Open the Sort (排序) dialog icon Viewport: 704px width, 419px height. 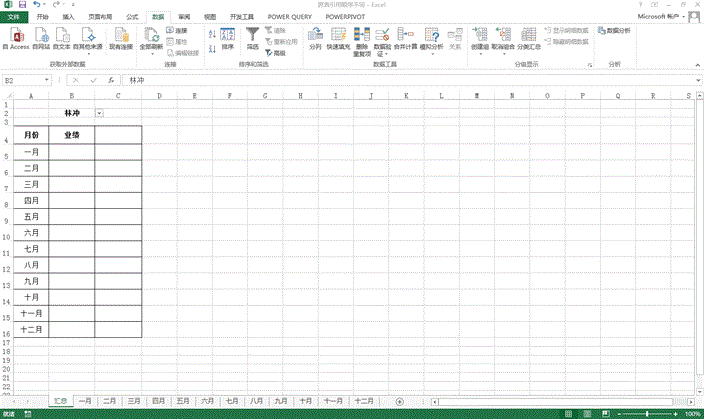228,38
